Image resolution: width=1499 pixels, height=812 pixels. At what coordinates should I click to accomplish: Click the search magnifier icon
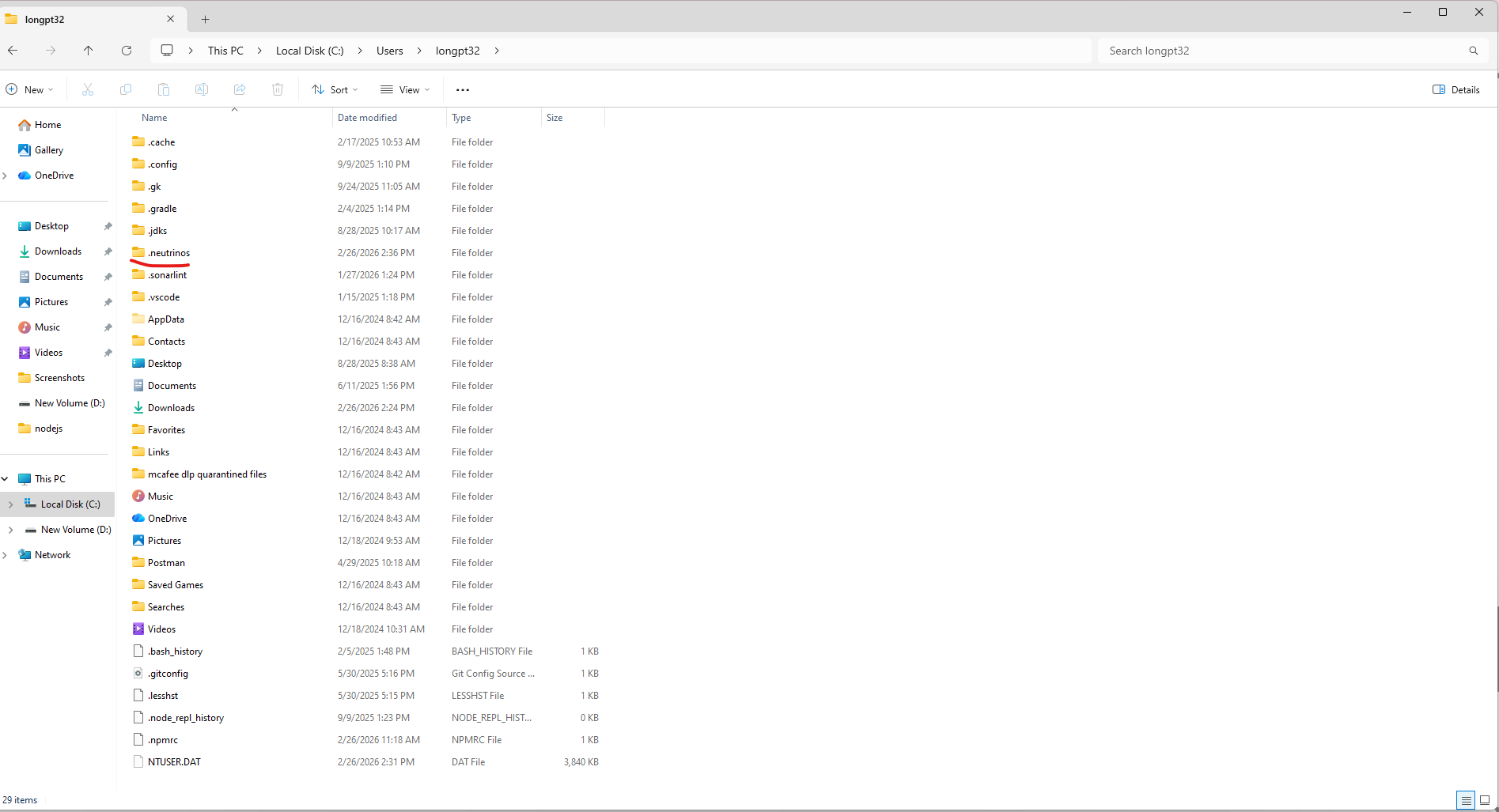click(1473, 51)
